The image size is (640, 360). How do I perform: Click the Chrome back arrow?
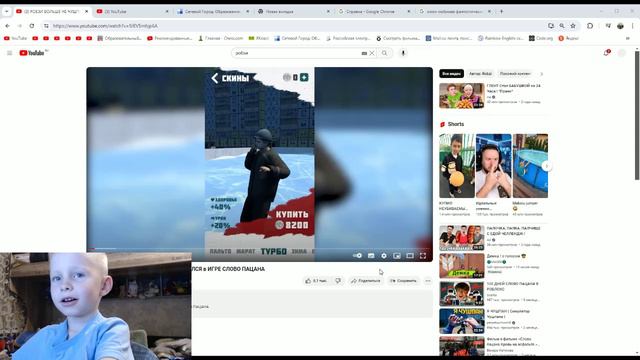pos(7,26)
